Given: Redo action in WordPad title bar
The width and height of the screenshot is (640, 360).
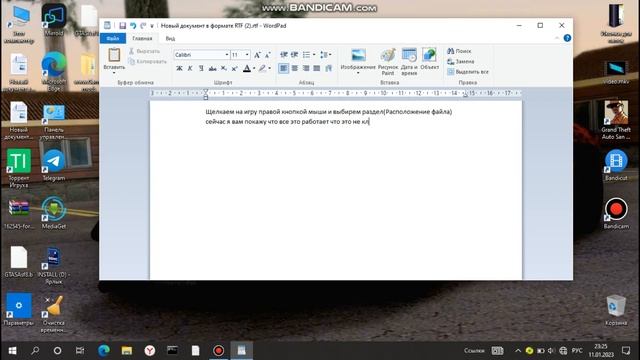Looking at the screenshot, I should pyautogui.click(x=143, y=26).
